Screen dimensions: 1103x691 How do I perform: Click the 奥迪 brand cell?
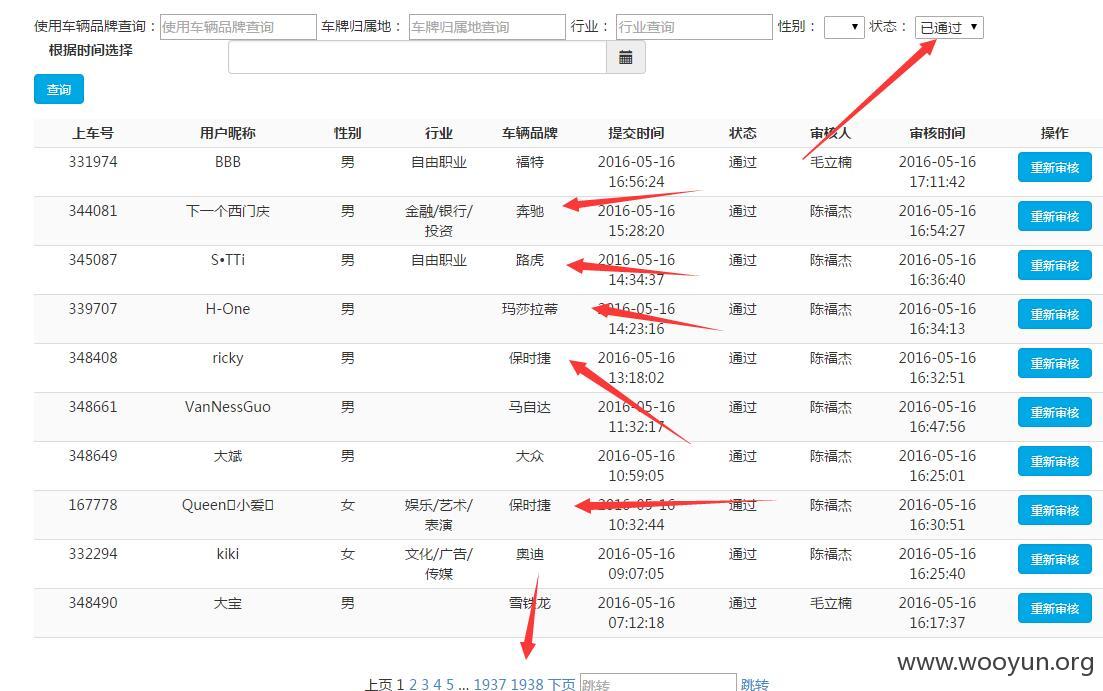(530, 554)
